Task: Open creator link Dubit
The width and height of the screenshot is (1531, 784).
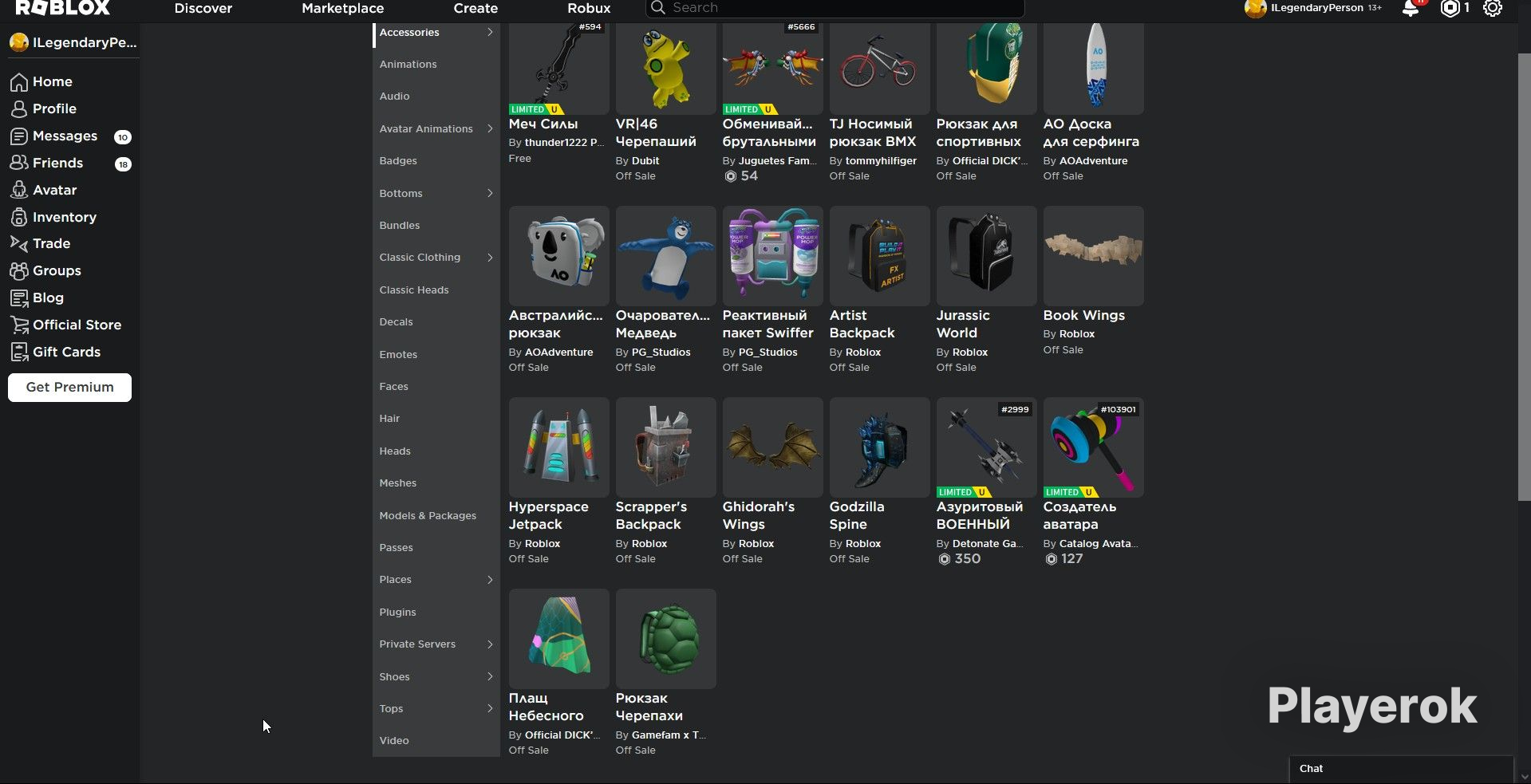Action: pos(645,161)
